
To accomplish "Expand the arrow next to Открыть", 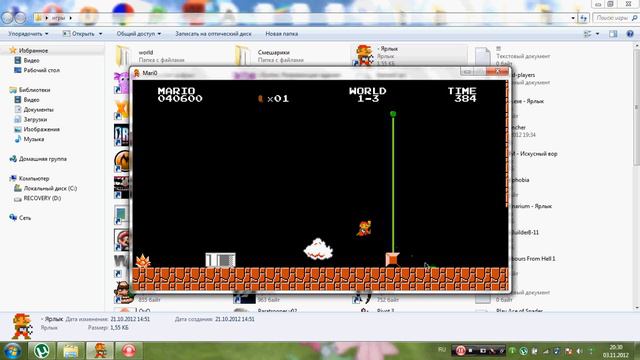I will [100, 34].
